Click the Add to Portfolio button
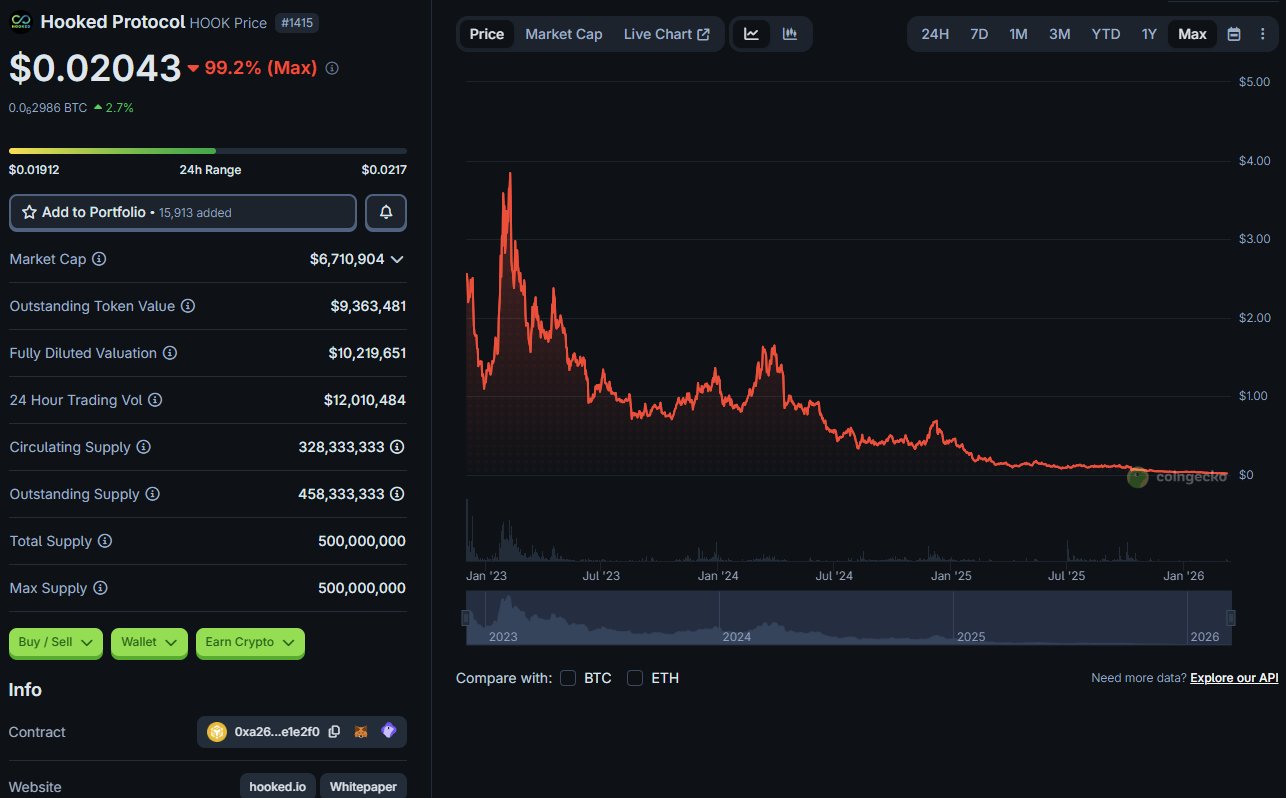This screenshot has height=798, width=1286. 183,212
